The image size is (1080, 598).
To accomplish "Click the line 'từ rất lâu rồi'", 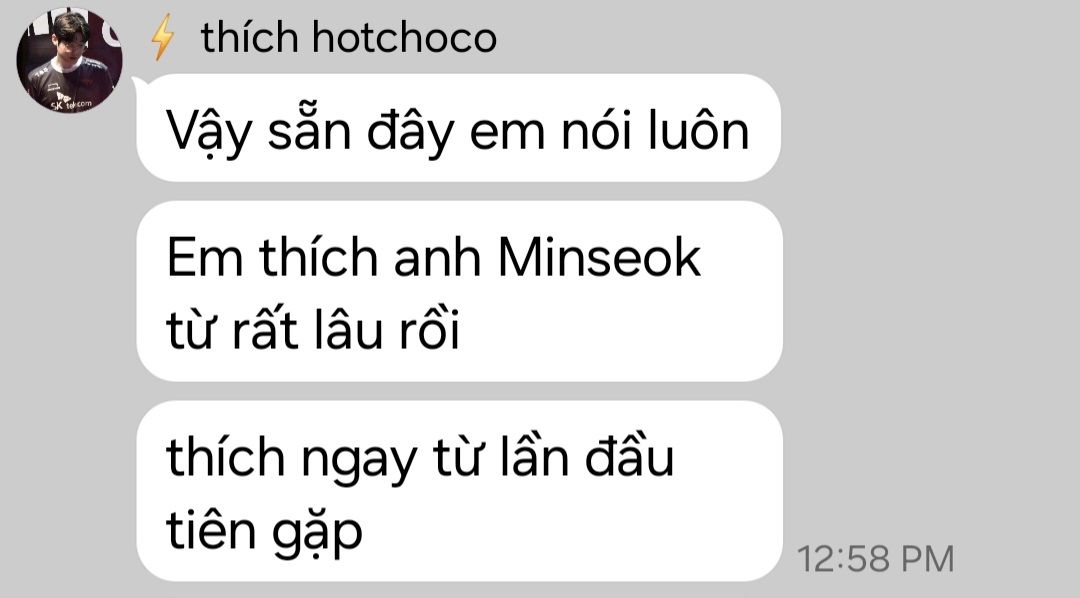I will coord(313,329).
